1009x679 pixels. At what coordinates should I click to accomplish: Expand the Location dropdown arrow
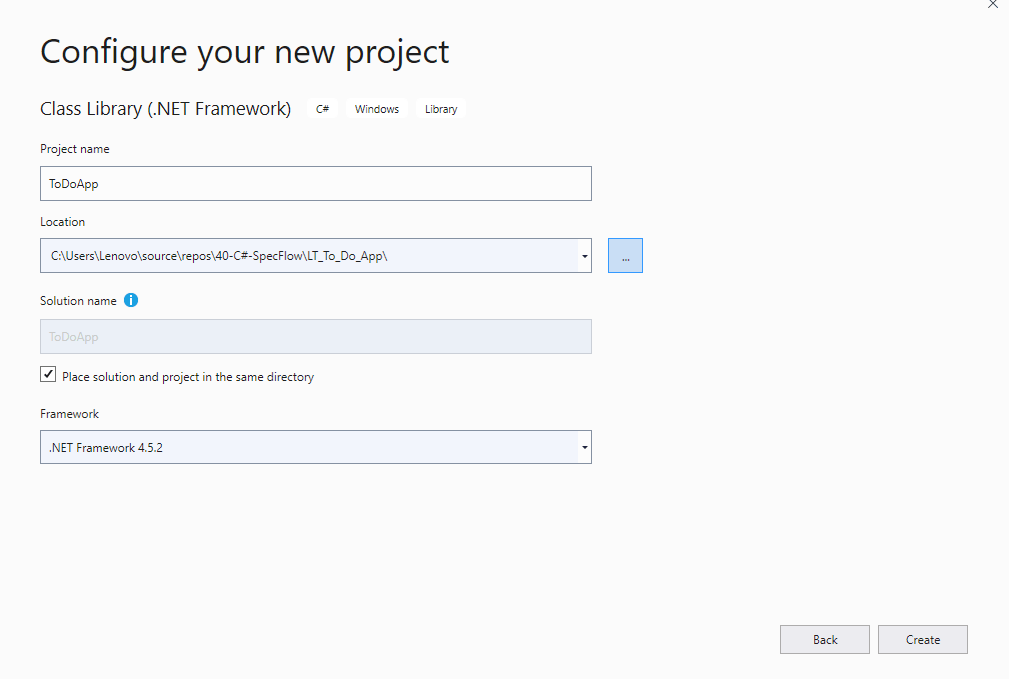(584, 256)
